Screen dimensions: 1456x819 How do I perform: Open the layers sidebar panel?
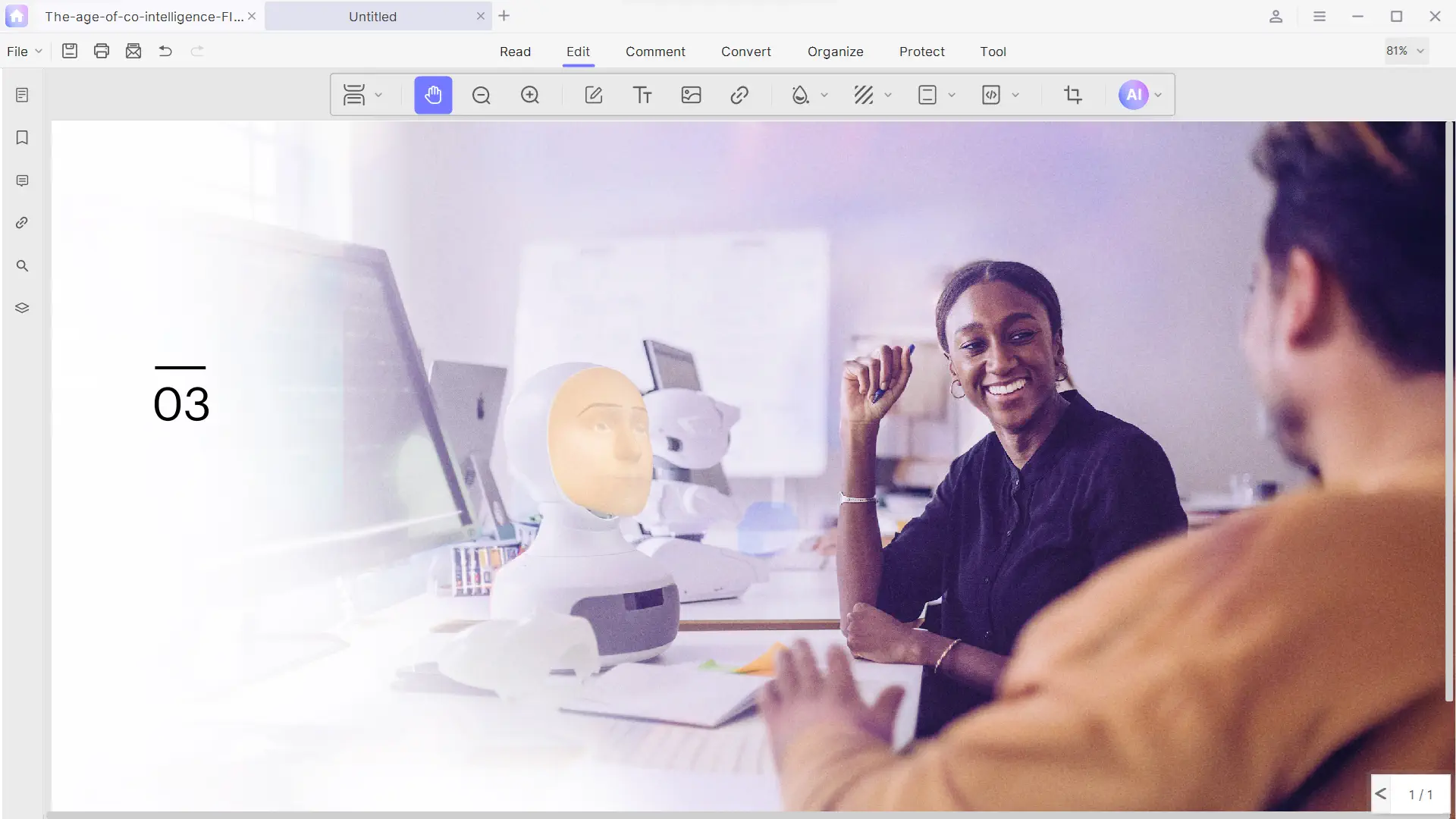[x=22, y=308]
